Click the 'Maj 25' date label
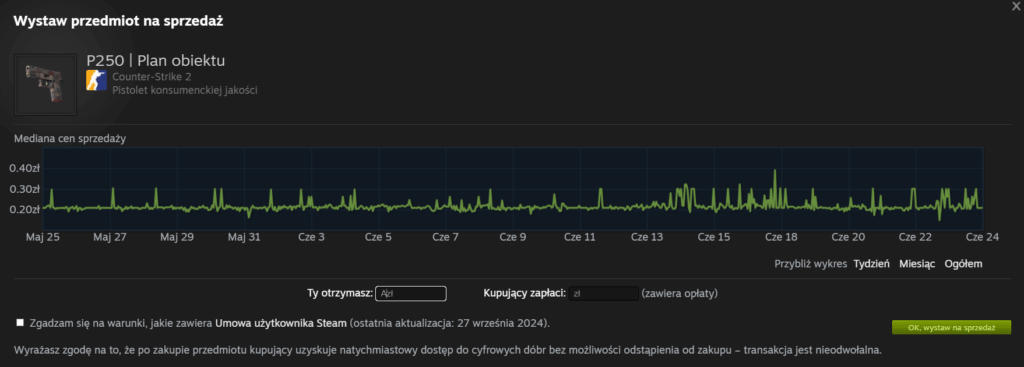Screen dimensions: 1024x367 pos(42,237)
